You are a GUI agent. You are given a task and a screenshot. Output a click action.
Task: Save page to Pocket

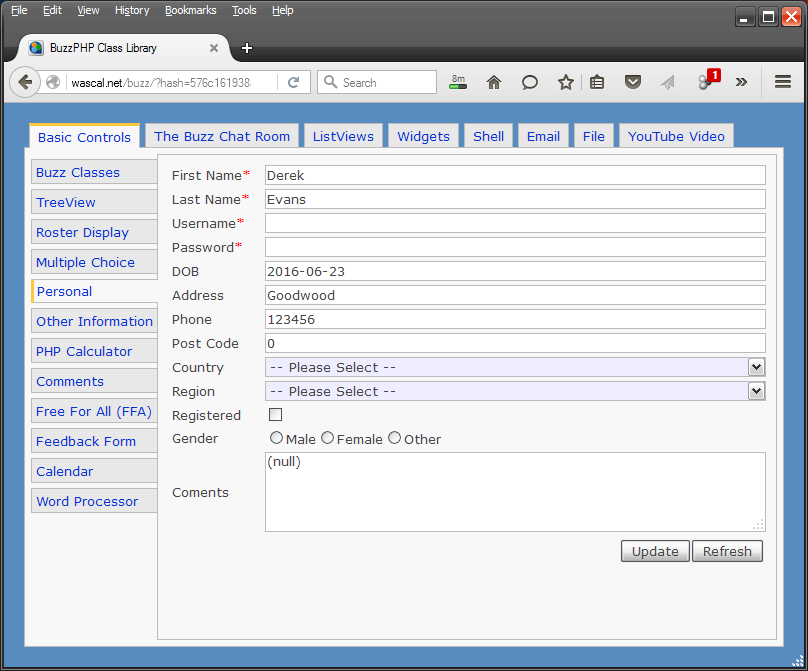pos(633,82)
